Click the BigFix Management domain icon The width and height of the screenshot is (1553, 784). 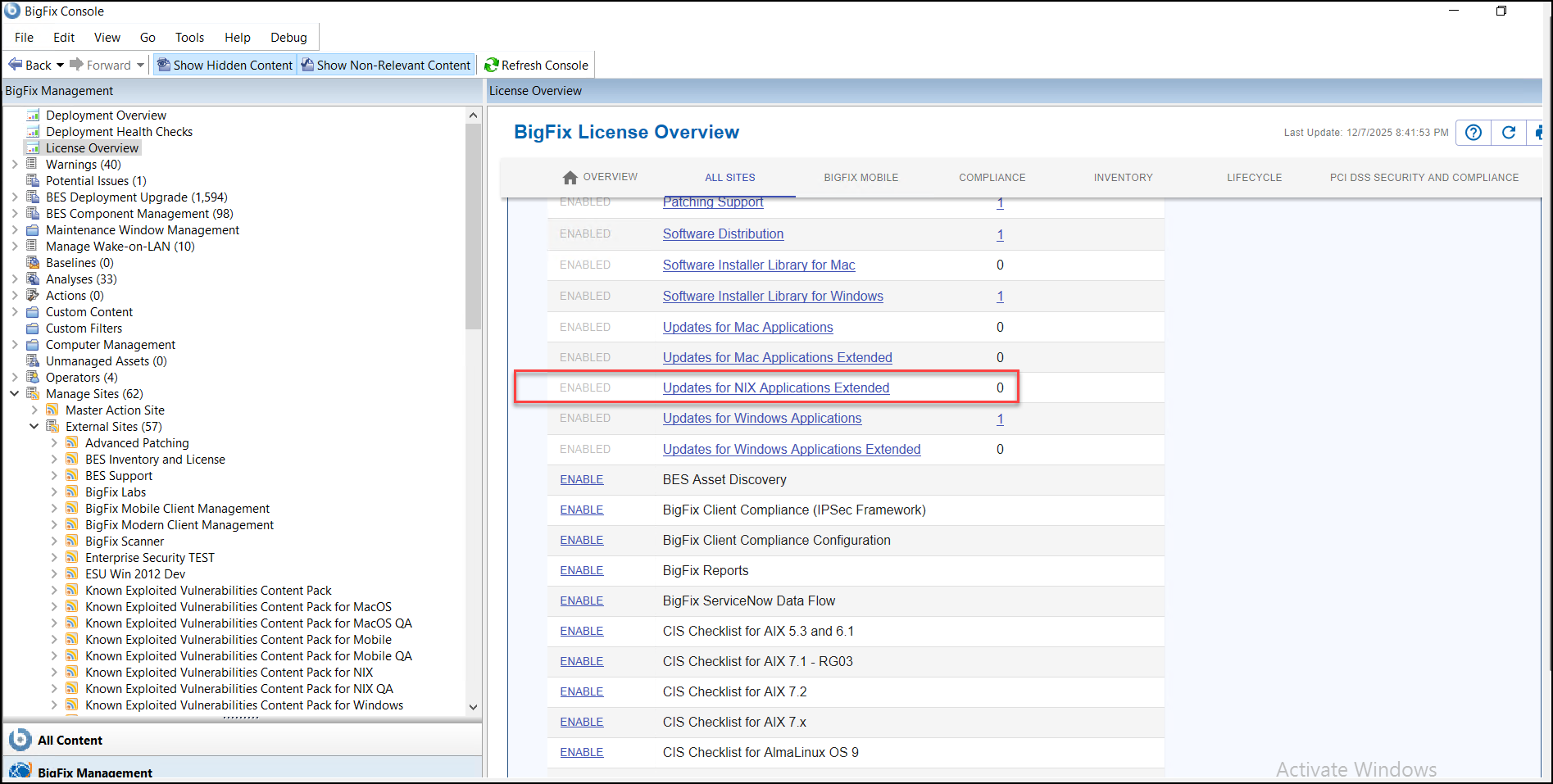[x=20, y=772]
